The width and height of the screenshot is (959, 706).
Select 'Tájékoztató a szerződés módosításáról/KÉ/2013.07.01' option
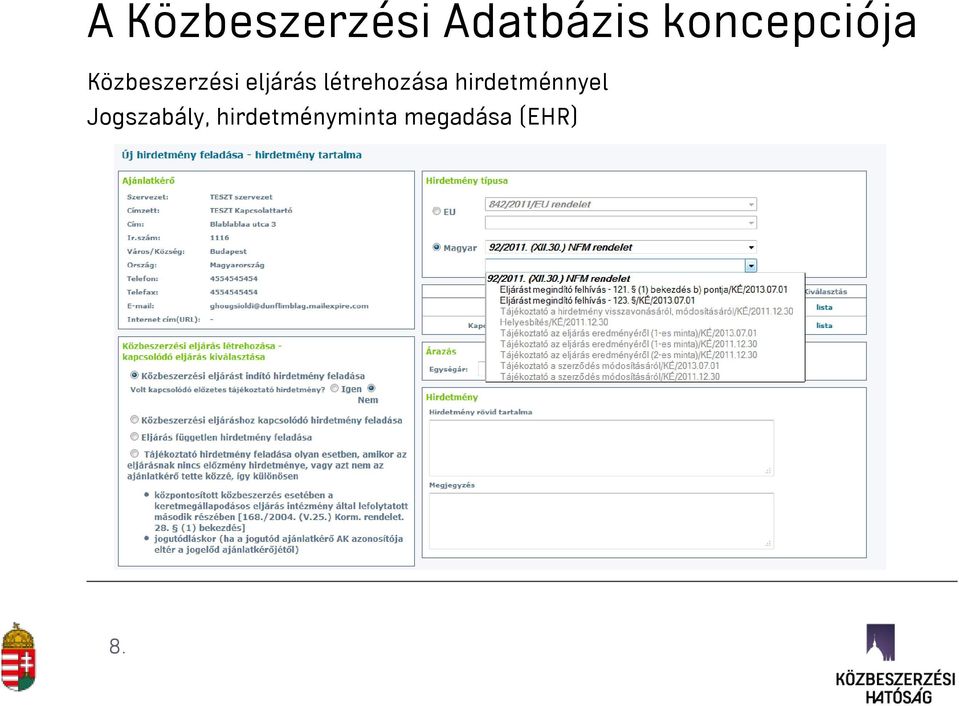pyautogui.click(x=609, y=366)
